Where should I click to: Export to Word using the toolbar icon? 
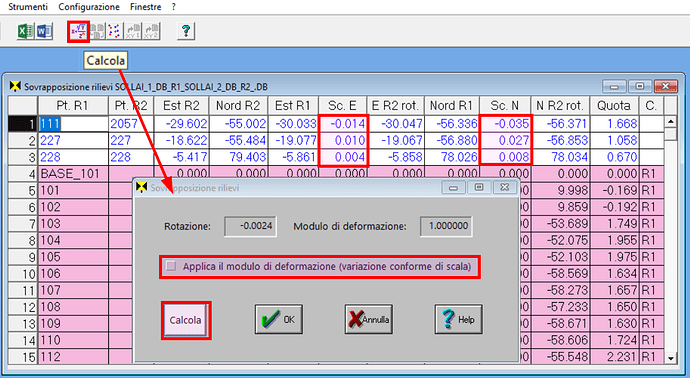tap(44, 31)
